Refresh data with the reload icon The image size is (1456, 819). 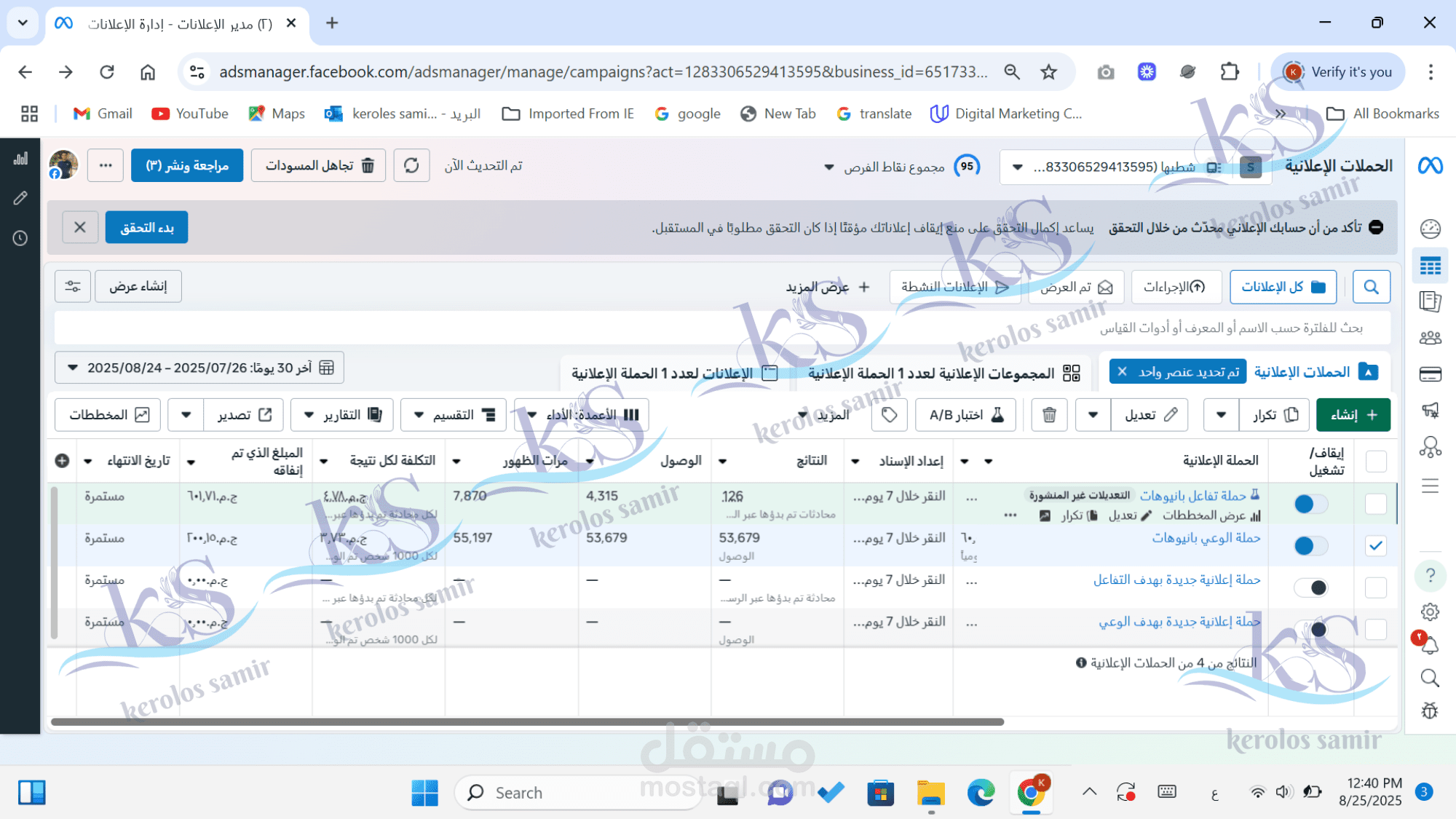point(411,166)
